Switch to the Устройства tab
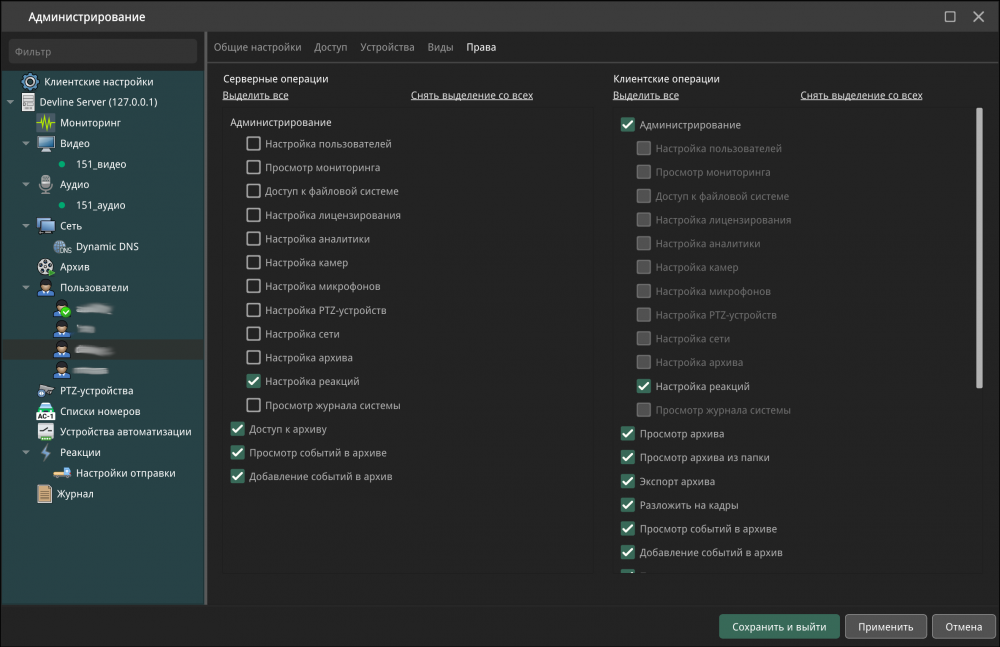Image resolution: width=1000 pixels, height=647 pixels. pyautogui.click(x=387, y=47)
